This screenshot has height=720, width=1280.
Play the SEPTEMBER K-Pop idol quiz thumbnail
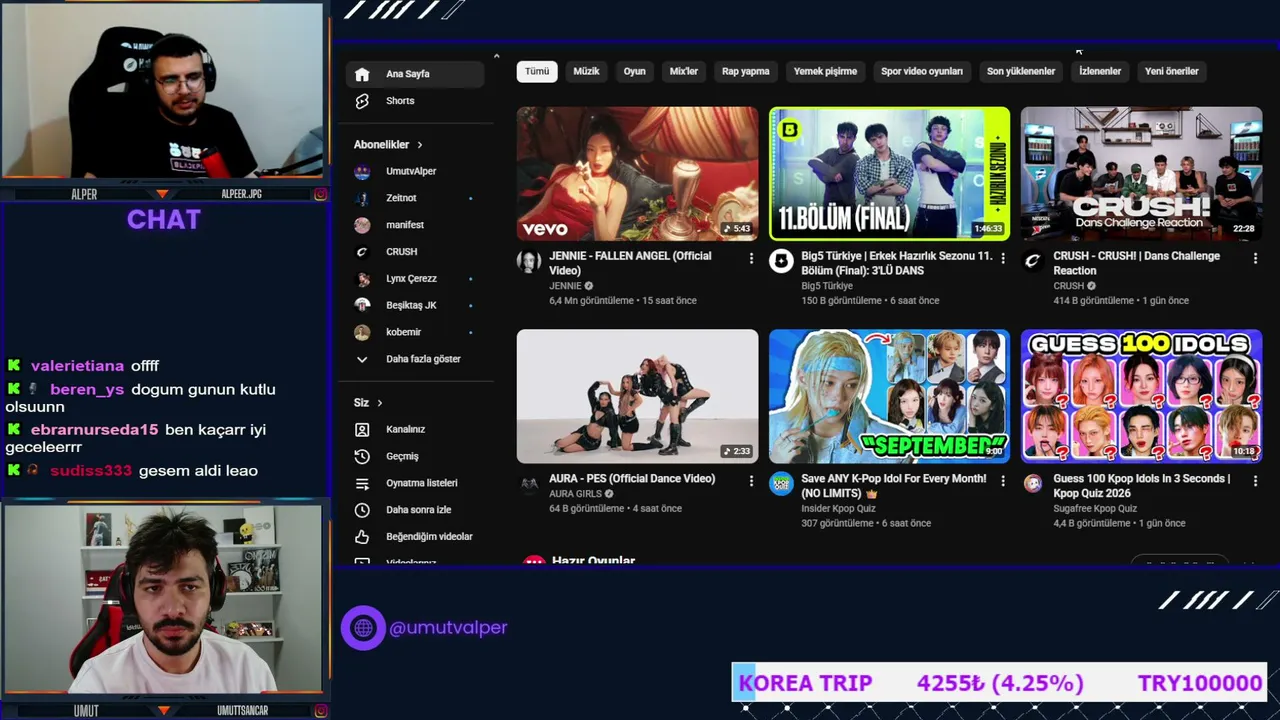[889, 397]
